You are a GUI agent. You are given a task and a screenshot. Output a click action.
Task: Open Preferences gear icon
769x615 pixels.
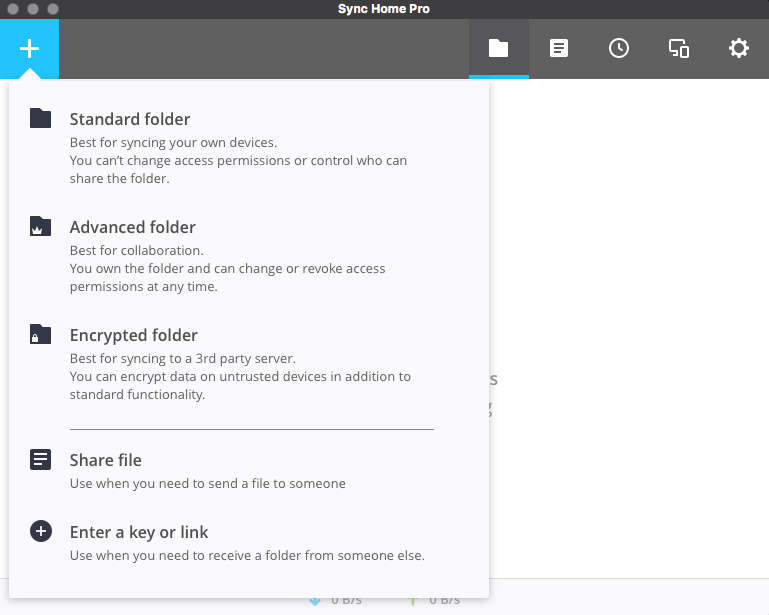[x=739, y=49]
